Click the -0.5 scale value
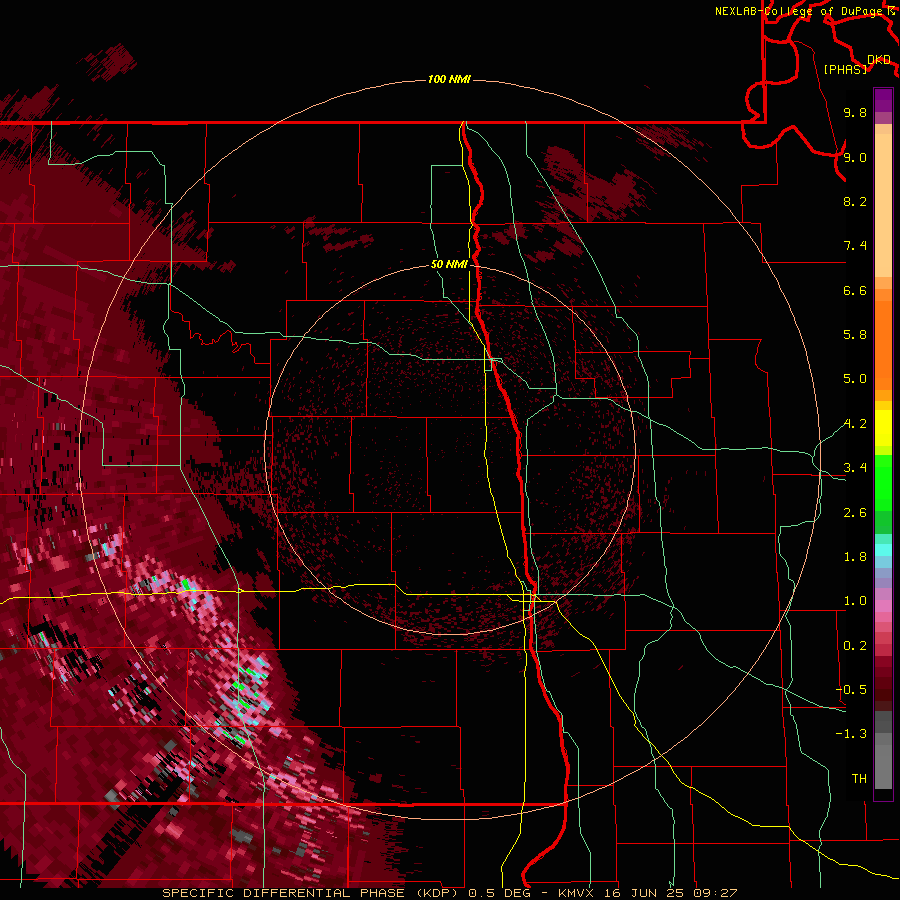 851,690
